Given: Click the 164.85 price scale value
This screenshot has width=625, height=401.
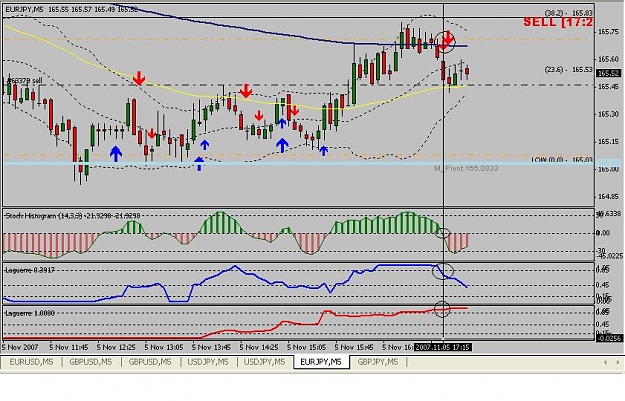Looking at the screenshot, I should tap(608, 197).
